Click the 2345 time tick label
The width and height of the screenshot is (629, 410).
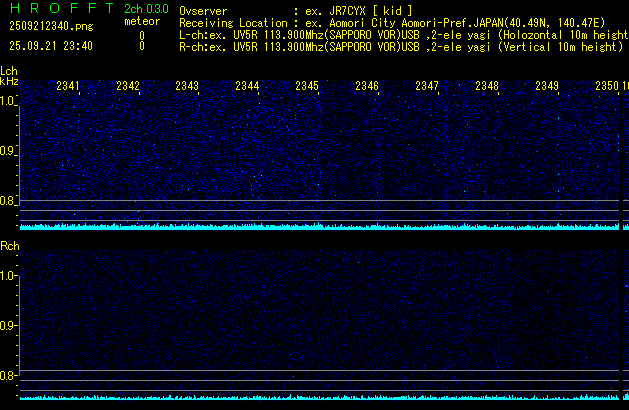pos(307,87)
